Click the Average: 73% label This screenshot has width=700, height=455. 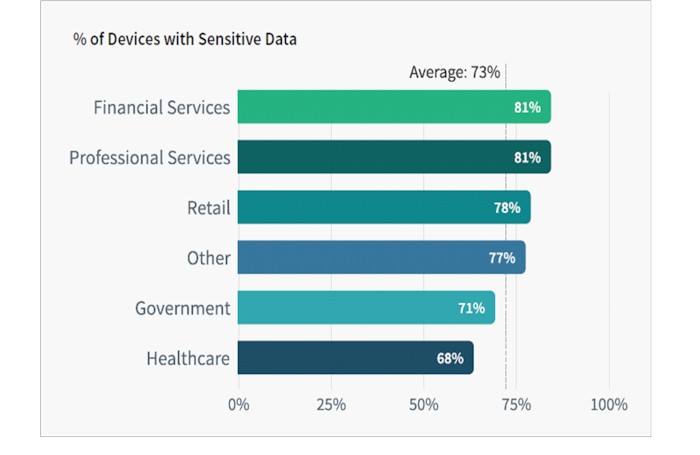coord(454,72)
